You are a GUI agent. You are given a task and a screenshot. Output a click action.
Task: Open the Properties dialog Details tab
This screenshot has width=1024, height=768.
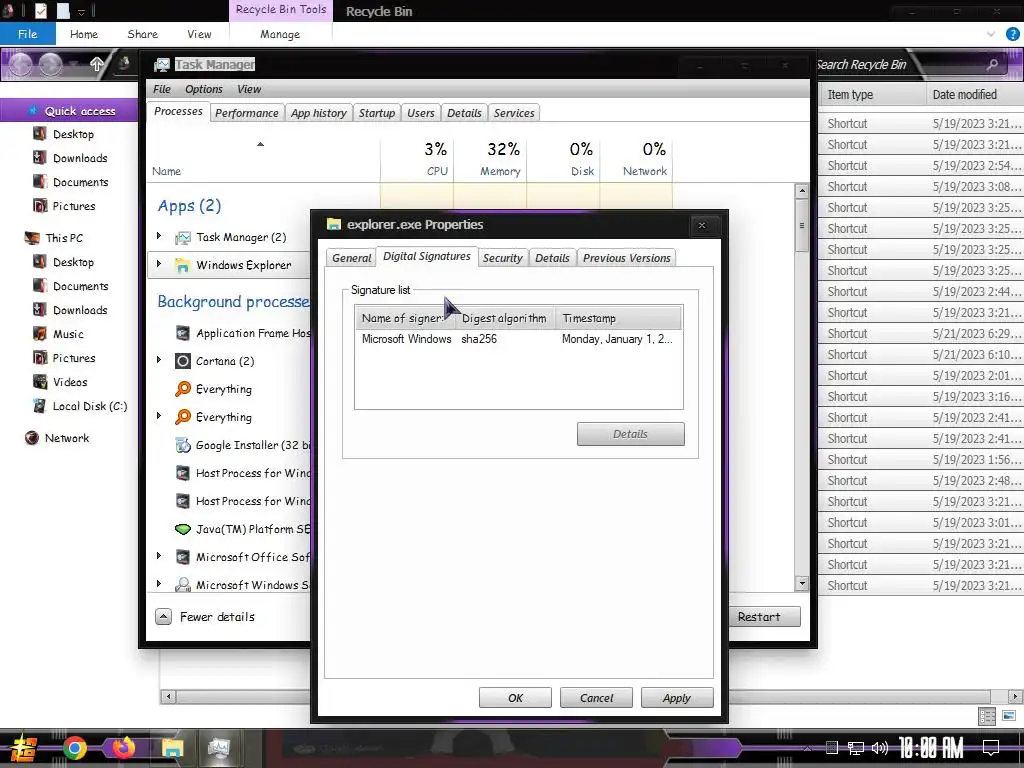click(x=552, y=258)
